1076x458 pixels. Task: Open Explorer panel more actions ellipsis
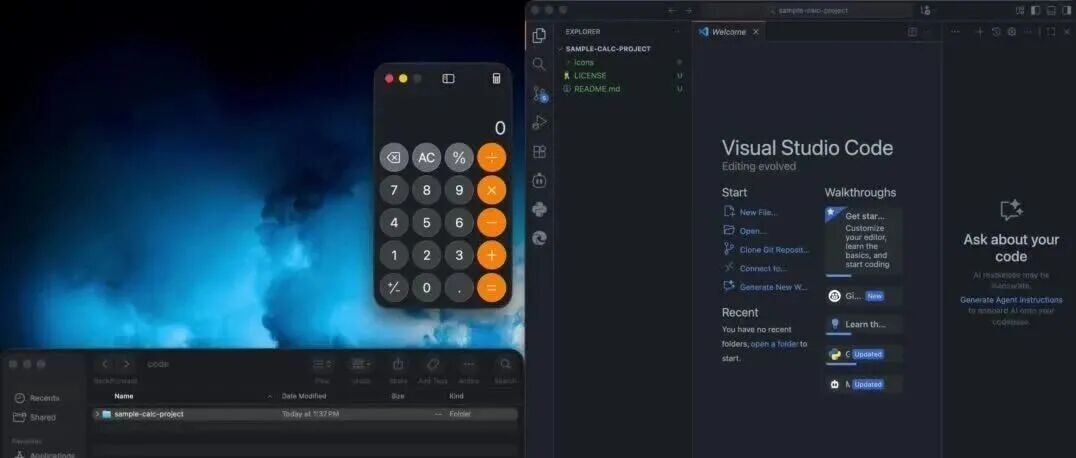coord(677,32)
